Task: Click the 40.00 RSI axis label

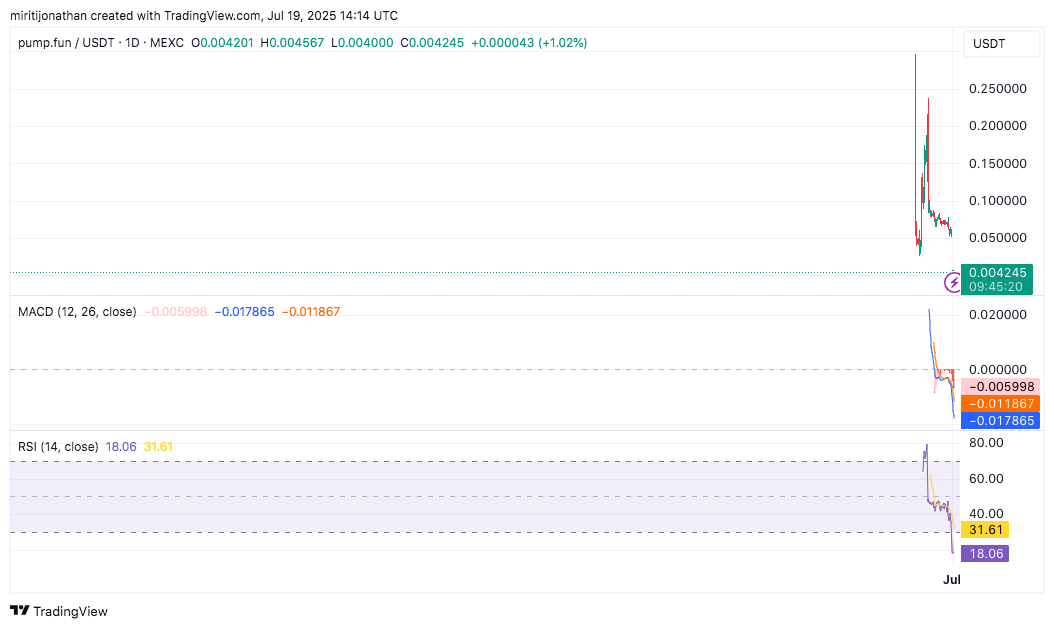Action: coord(986,514)
